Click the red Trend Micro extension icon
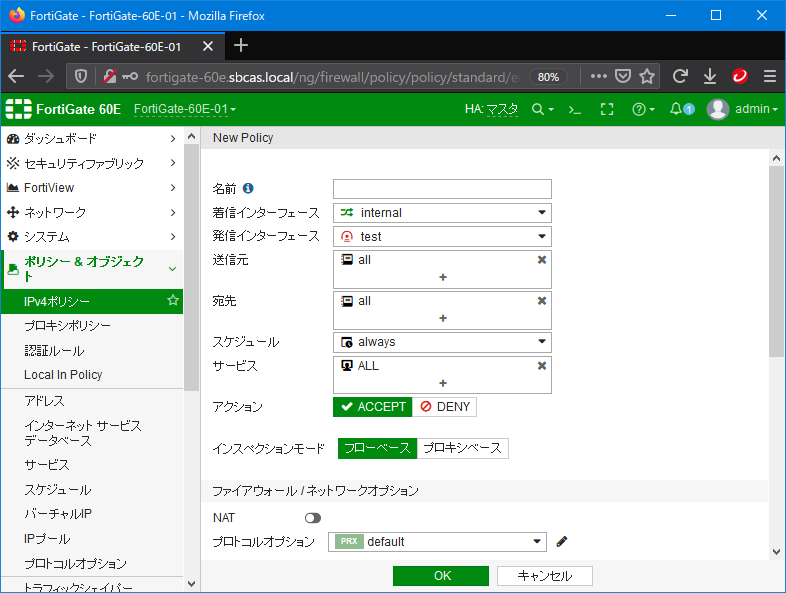 739,76
